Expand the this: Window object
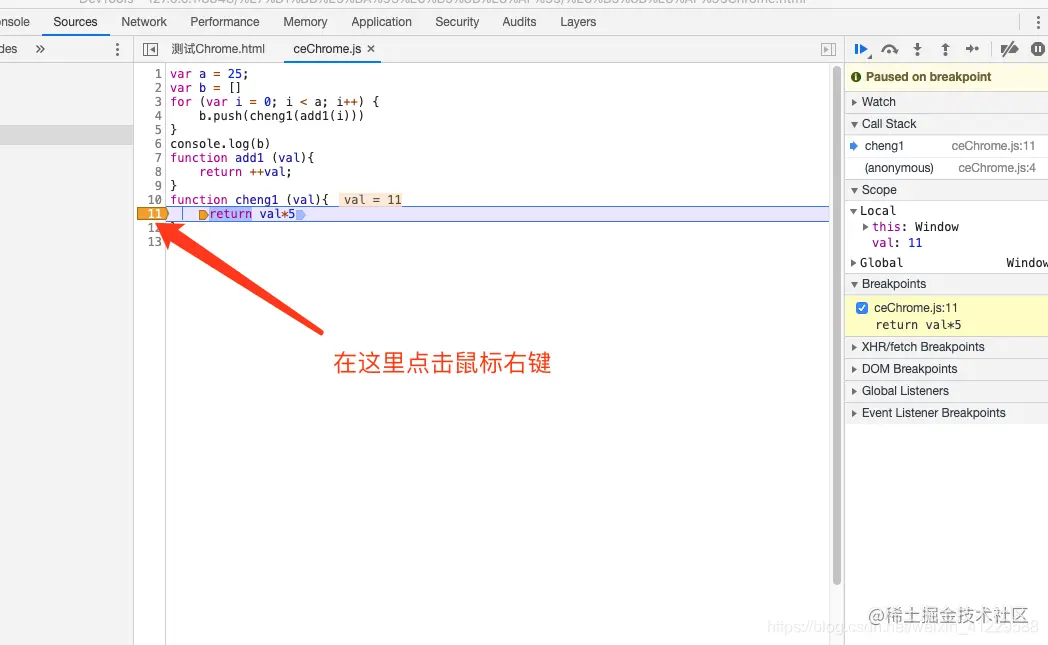Image resolution: width=1048 pixels, height=645 pixels. (x=865, y=227)
